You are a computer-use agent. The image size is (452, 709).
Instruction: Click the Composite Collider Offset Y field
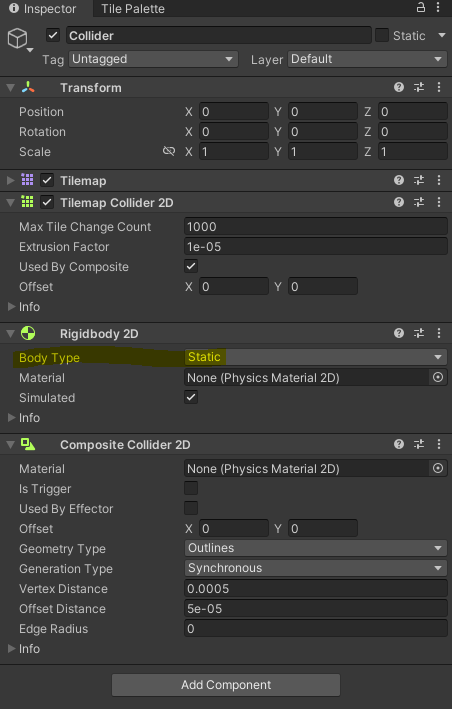[x=323, y=528]
